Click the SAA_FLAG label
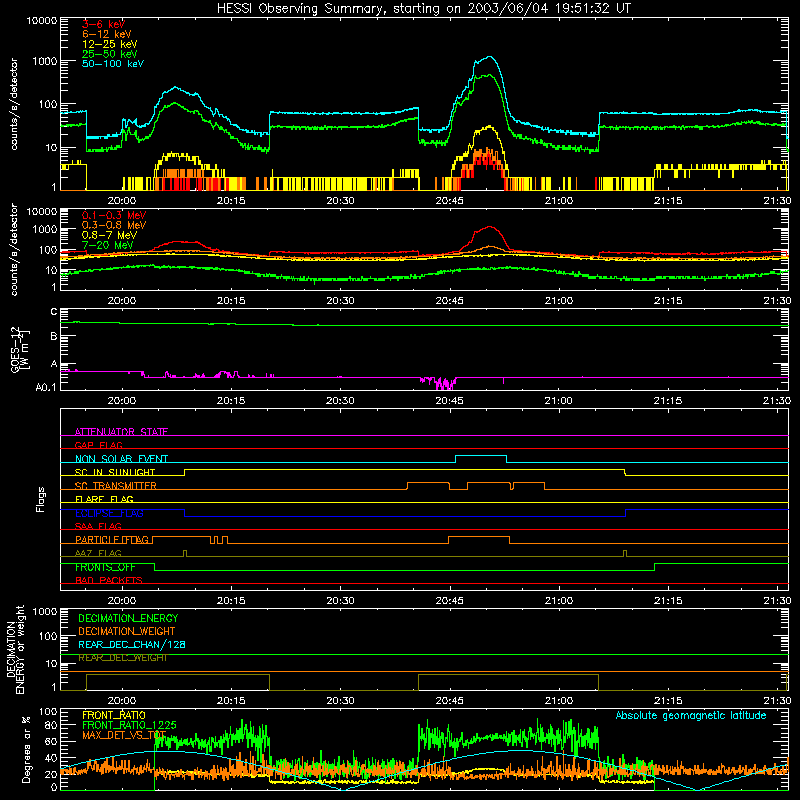The height and width of the screenshot is (800, 800). pyautogui.click(x=98, y=526)
